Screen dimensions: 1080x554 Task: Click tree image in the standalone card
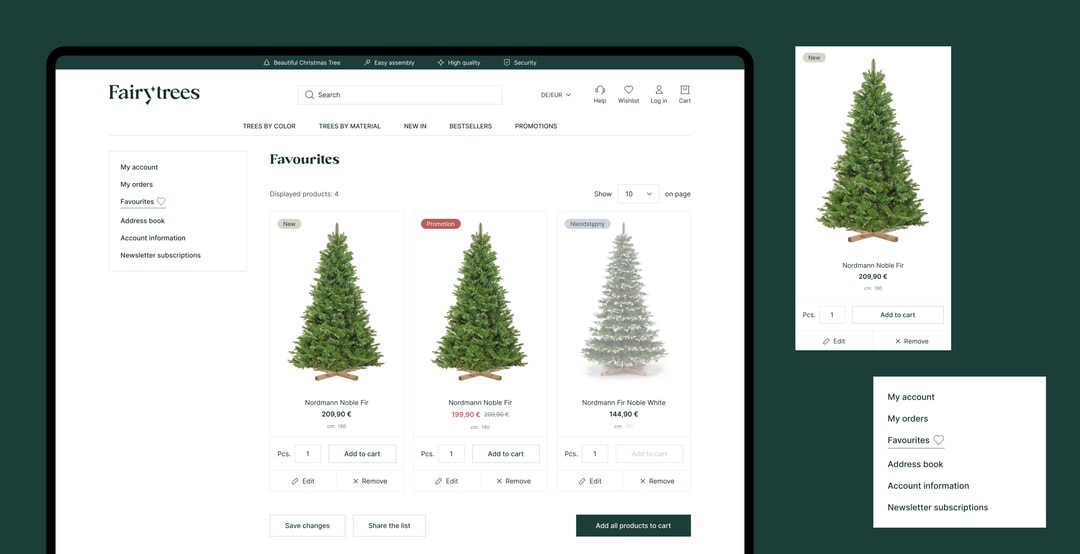(873, 151)
